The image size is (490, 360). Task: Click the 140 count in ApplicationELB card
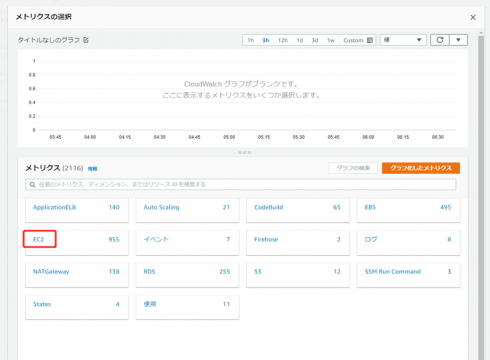(x=114, y=207)
